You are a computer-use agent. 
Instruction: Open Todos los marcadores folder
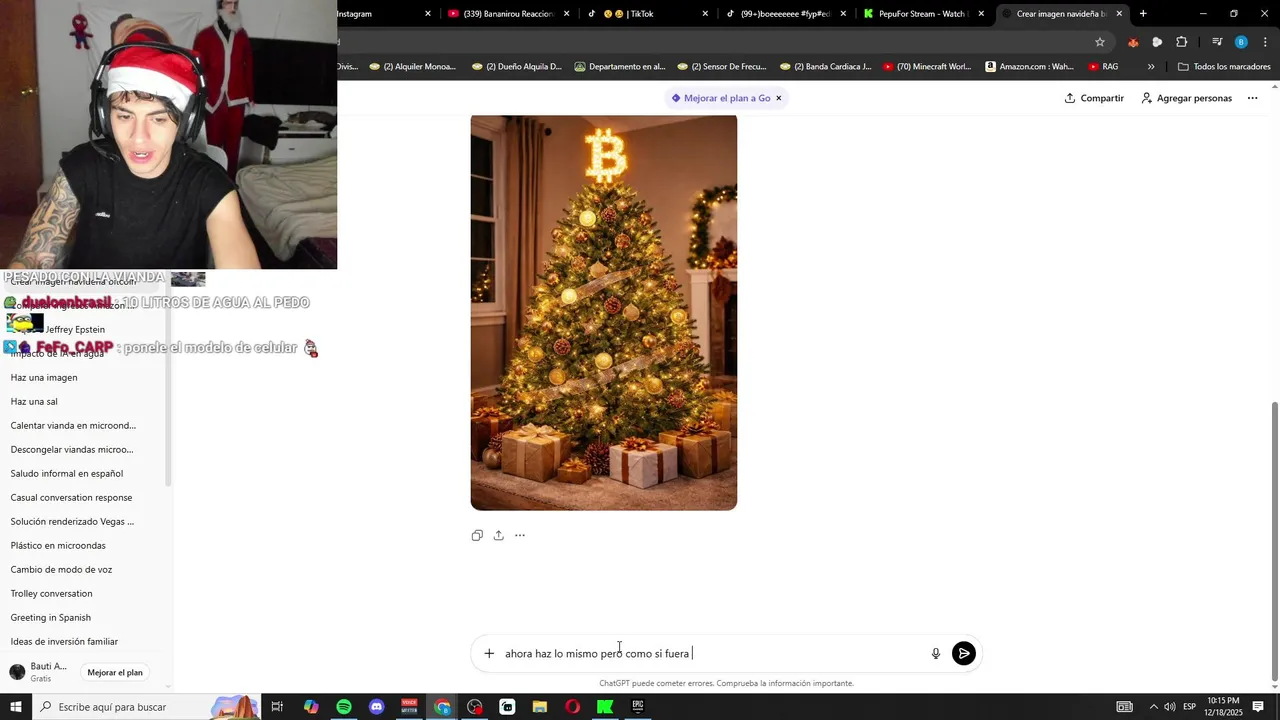click(x=1224, y=67)
